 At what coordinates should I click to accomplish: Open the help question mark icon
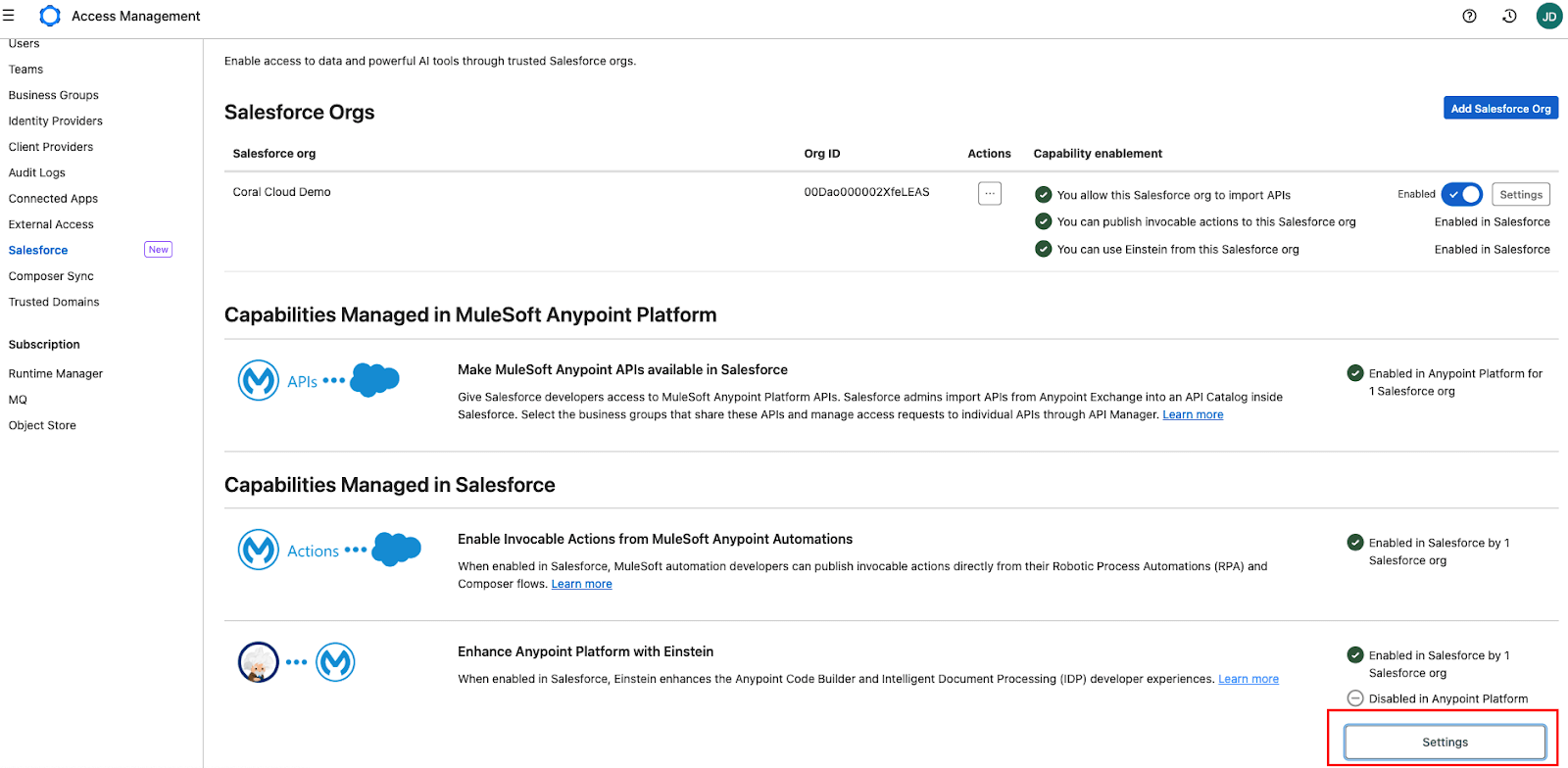1469,16
